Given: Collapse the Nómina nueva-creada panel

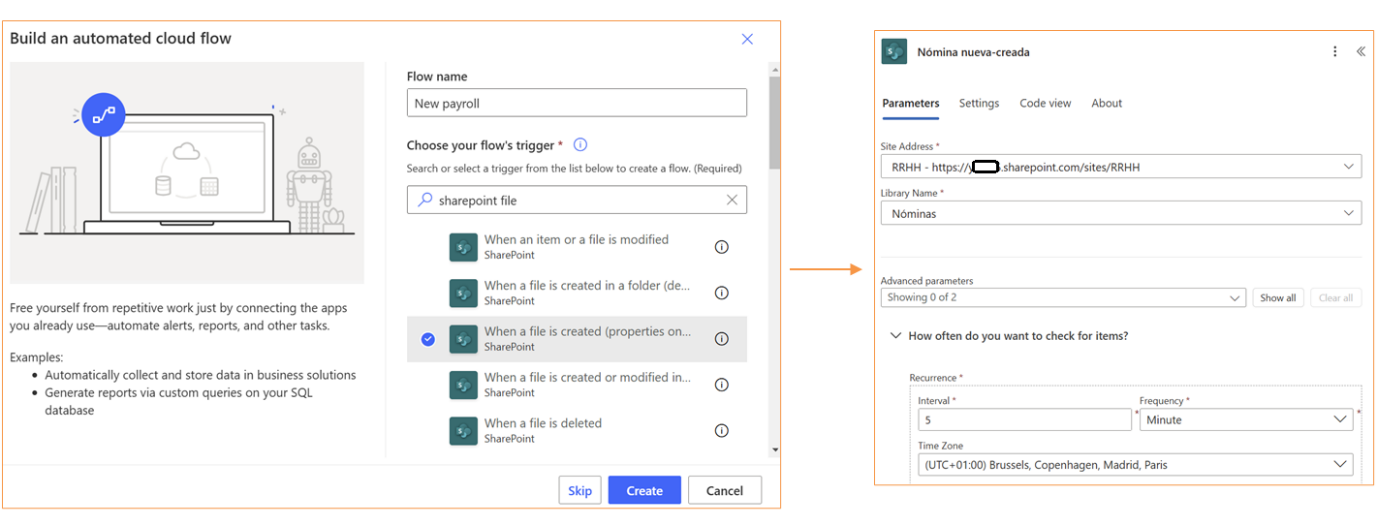Looking at the screenshot, I should pos(1360,52).
